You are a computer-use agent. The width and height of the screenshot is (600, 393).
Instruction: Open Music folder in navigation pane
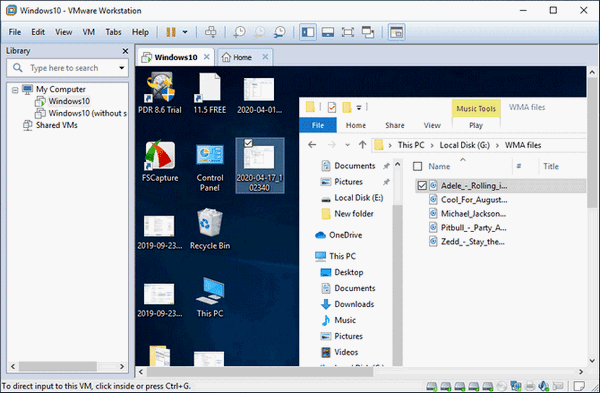click(x=338, y=320)
